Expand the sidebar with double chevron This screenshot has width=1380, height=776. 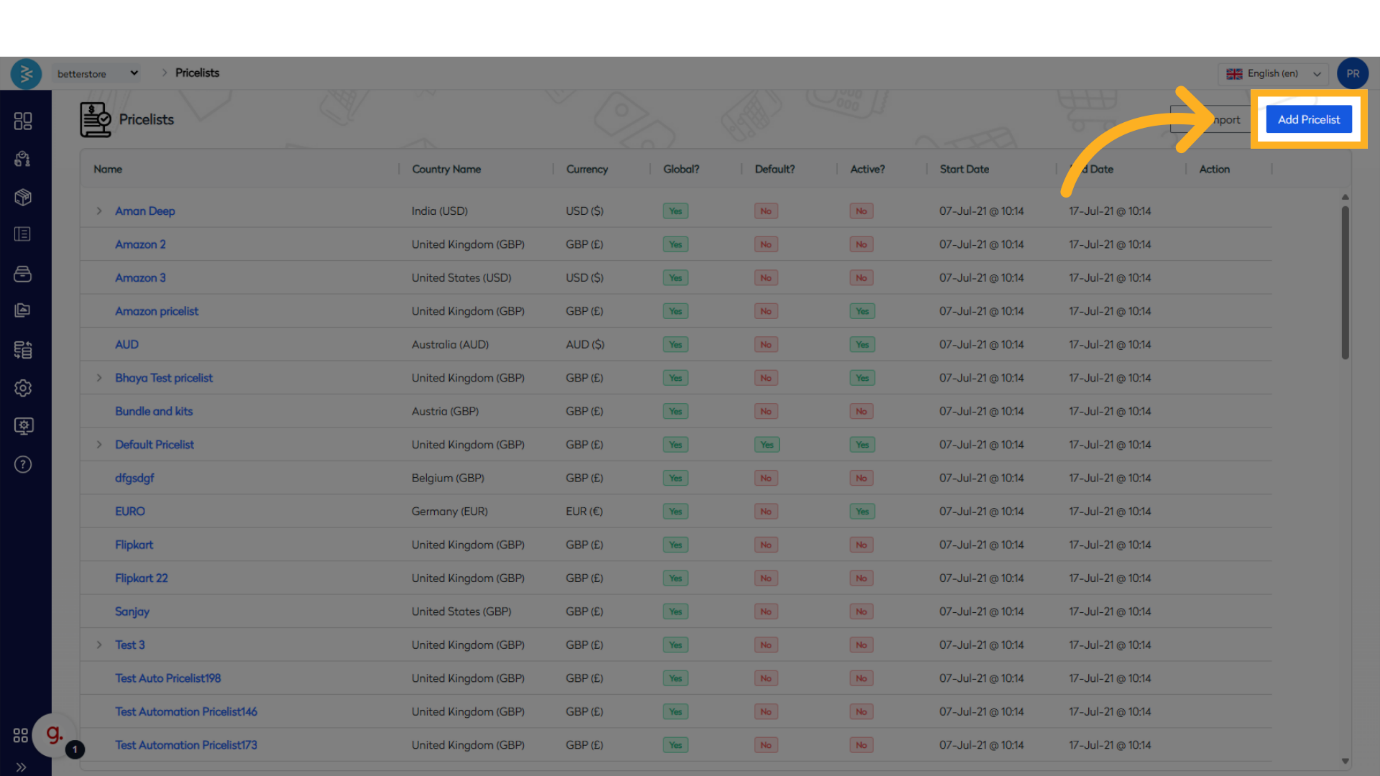(x=22, y=767)
